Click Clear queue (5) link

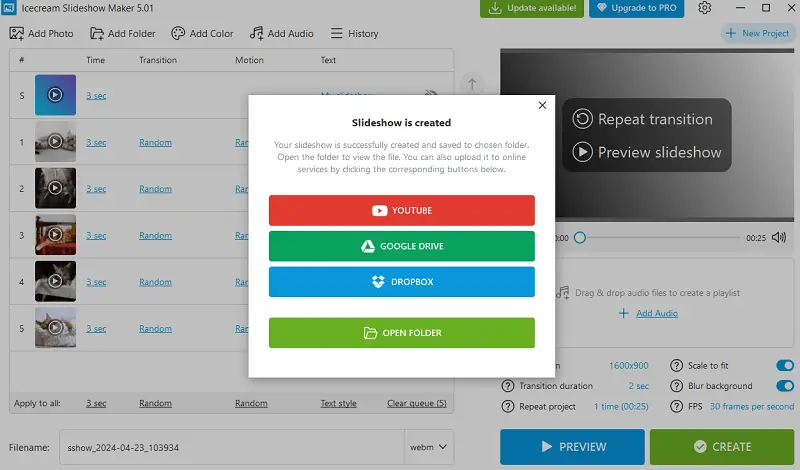(417, 403)
